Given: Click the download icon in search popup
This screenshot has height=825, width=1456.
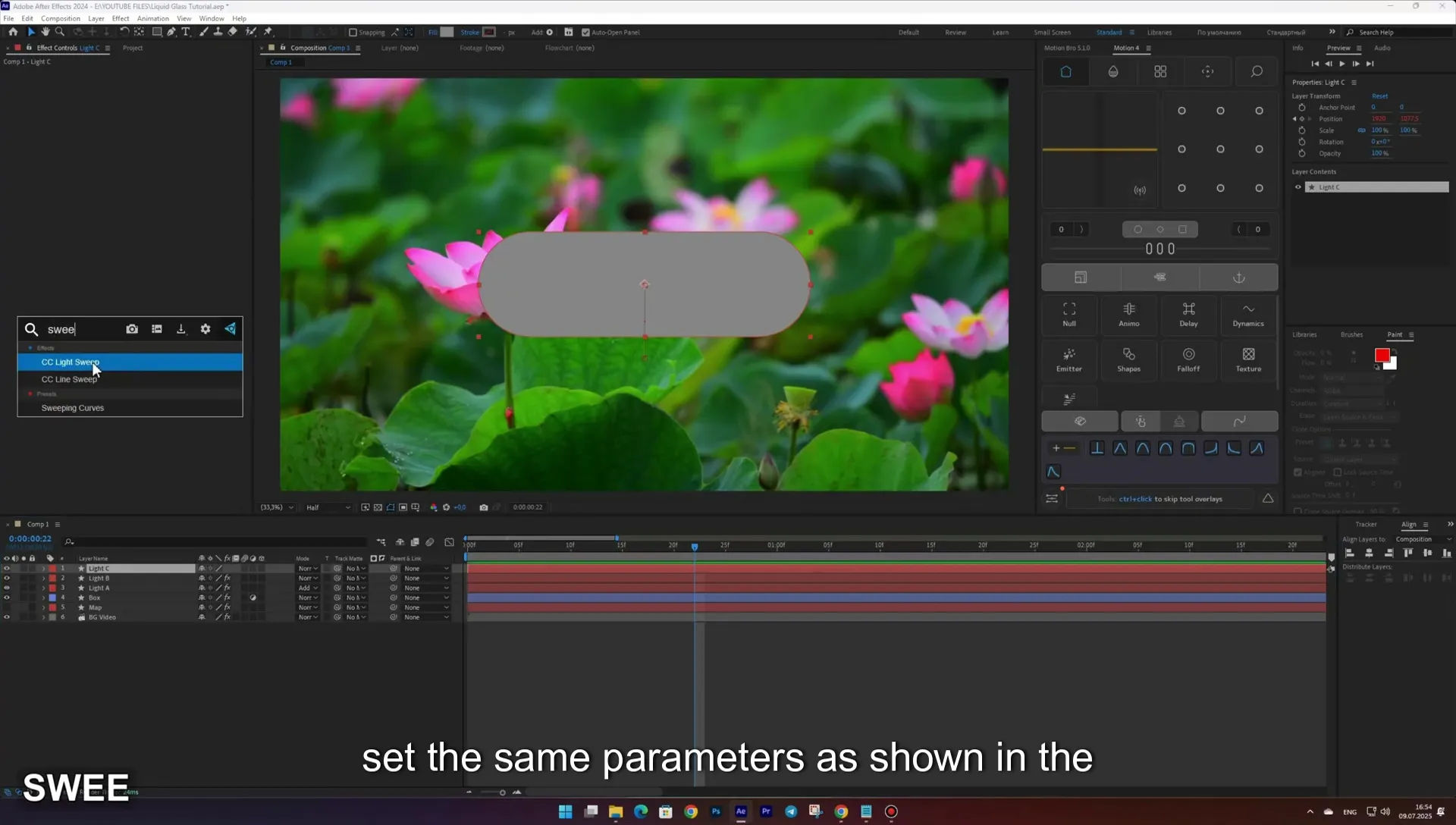Looking at the screenshot, I should pyautogui.click(x=180, y=329).
